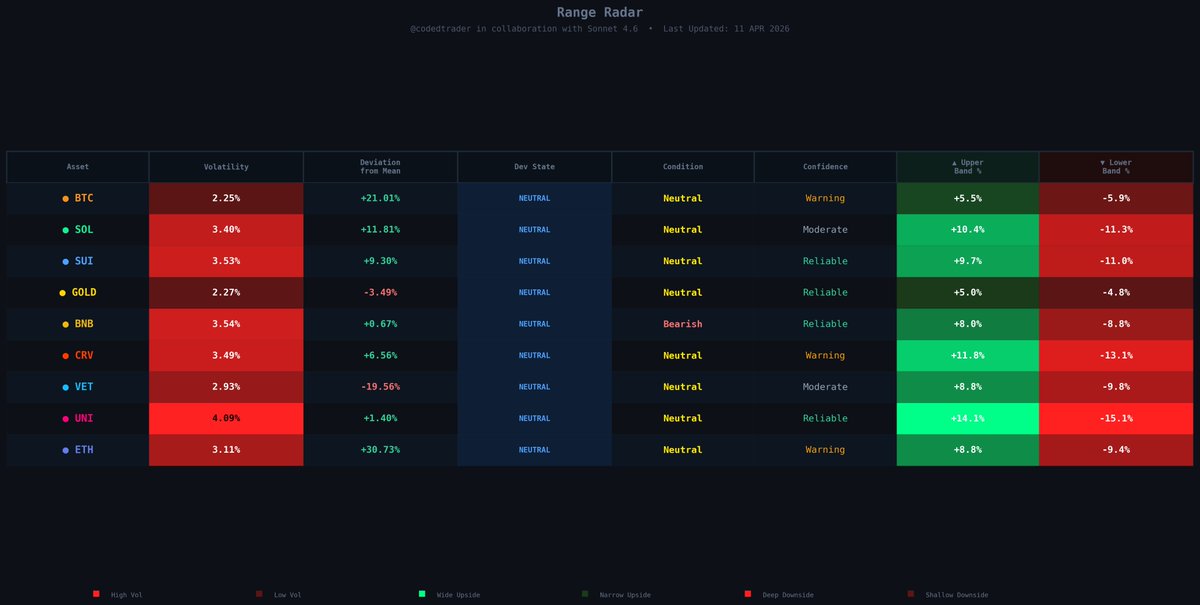1200x605 pixels.
Task: Click the NEUTRAL dev state in UNI row
Action: (x=534, y=419)
